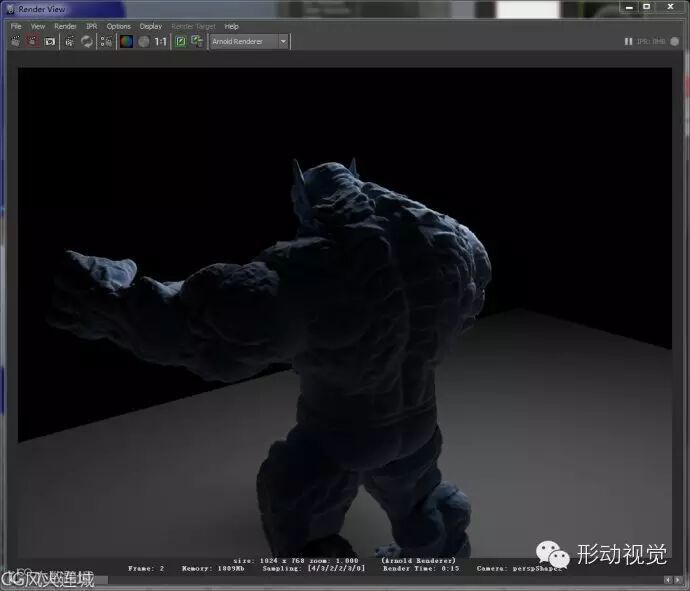Click the Refresh IPR image icon

[87, 42]
